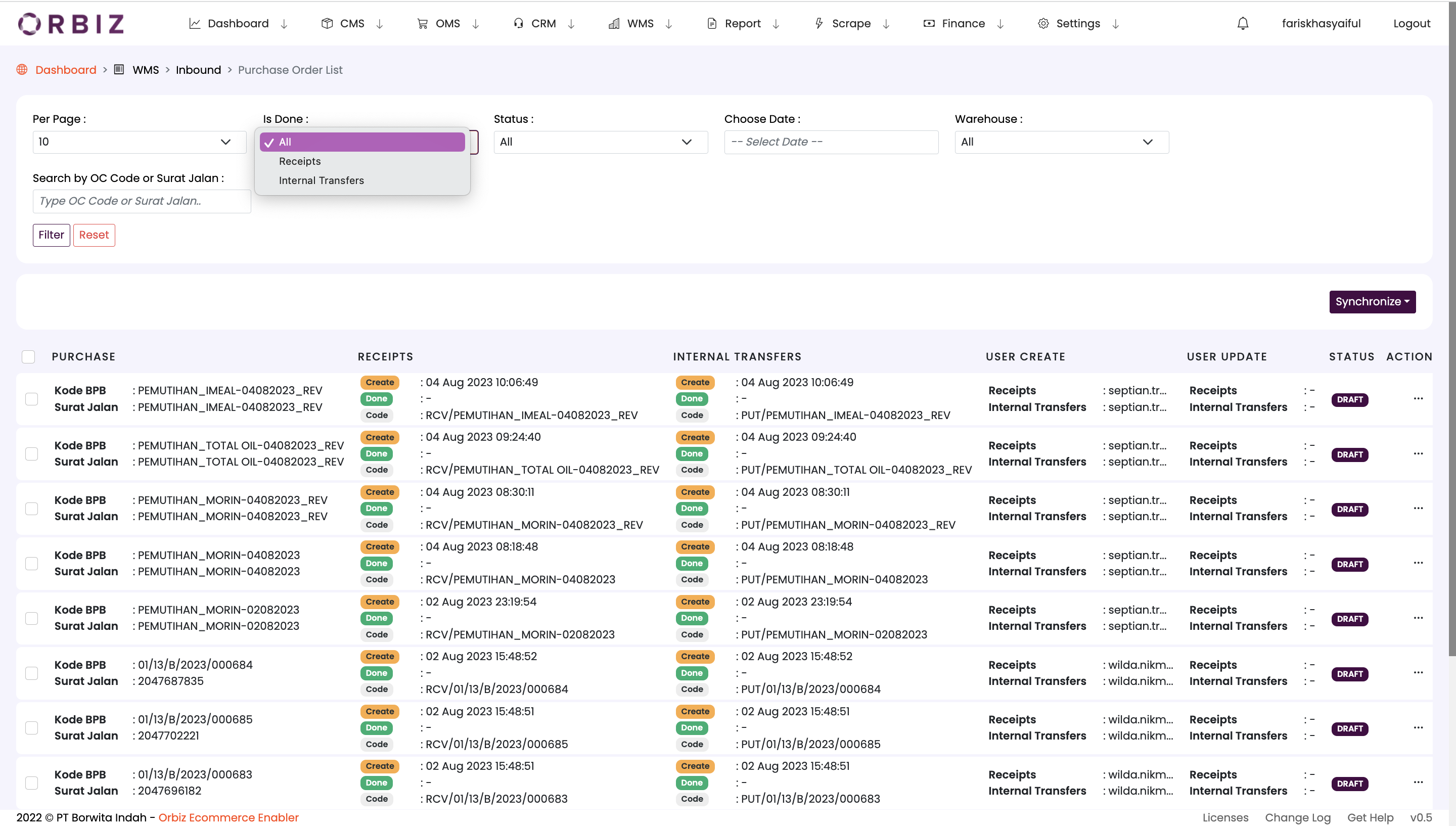Open the Change Log footer link
Image resolution: width=1456 pixels, height=826 pixels.
pyautogui.click(x=1297, y=817)
